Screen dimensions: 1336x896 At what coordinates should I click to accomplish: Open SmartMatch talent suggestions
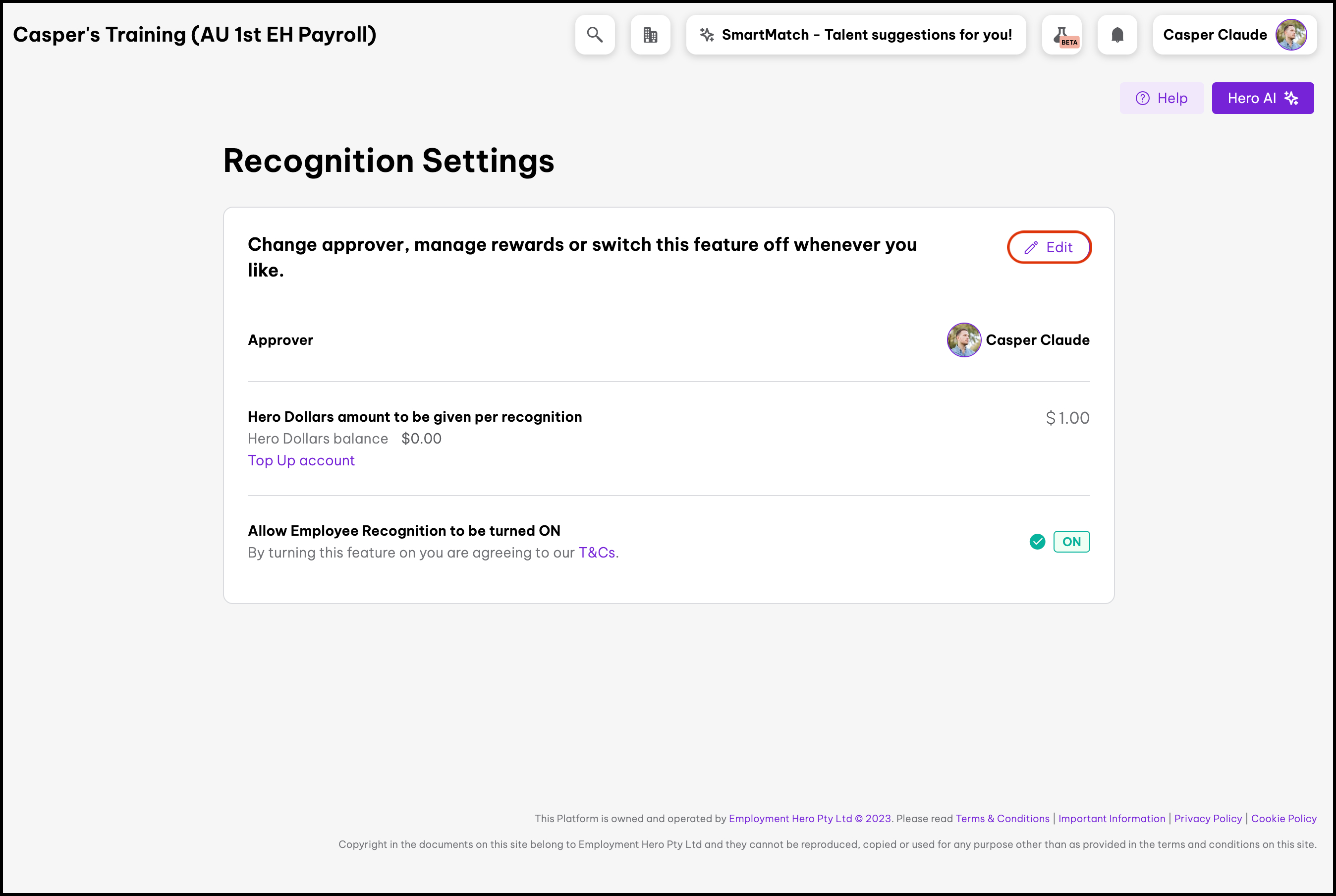point(856,35)
